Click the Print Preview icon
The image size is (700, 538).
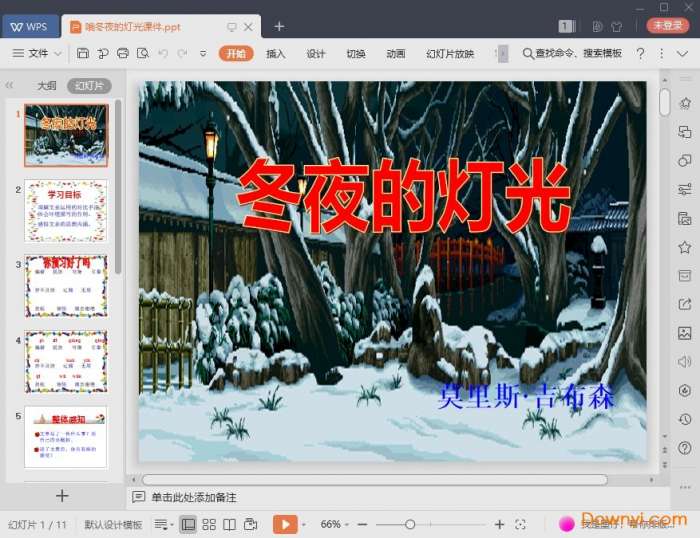(x=143, y=54)
